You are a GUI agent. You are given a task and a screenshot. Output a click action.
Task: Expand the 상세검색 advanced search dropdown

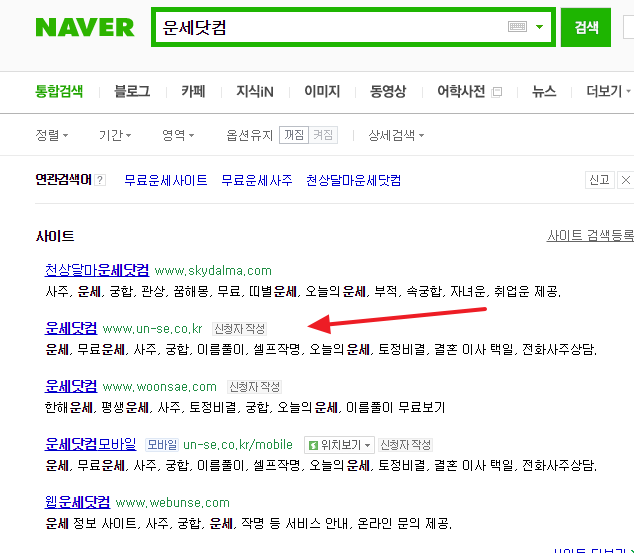(396, 135)
